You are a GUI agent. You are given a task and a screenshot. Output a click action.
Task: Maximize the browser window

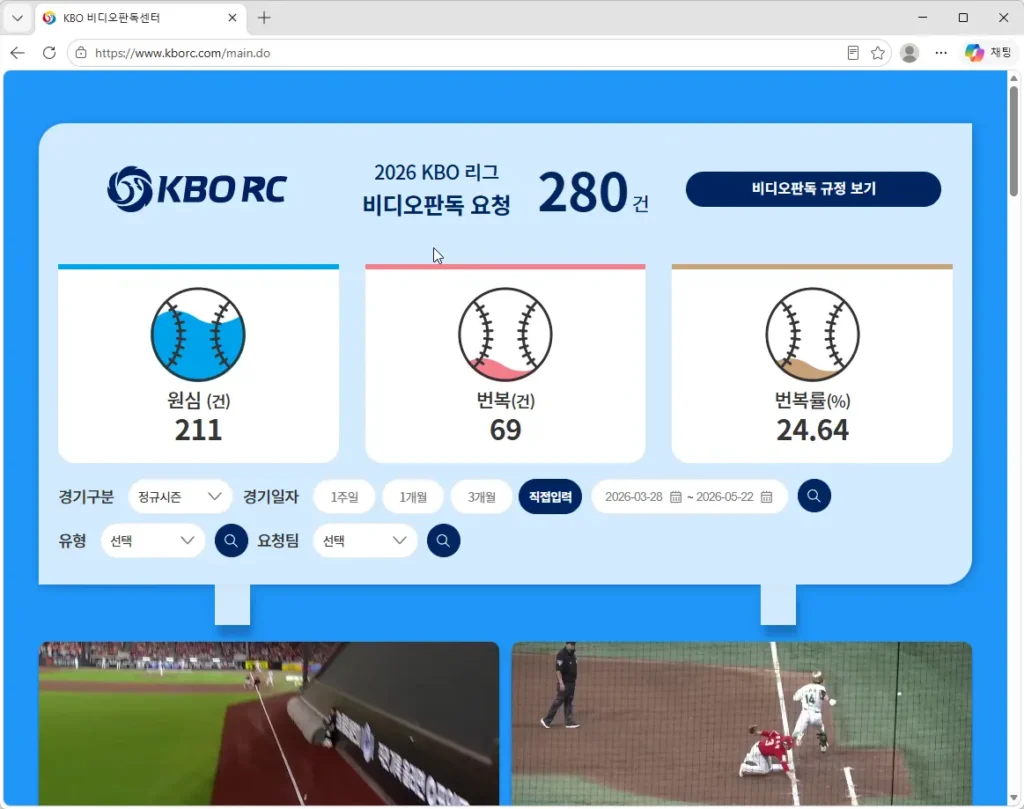pyautogui.click(x=963, y=18)
